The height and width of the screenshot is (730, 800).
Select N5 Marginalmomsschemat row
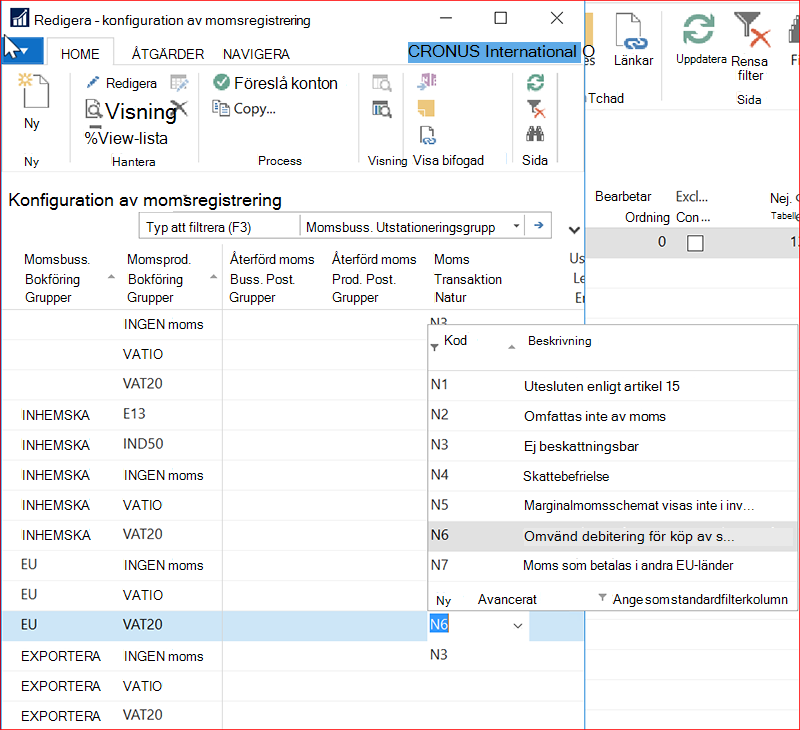(612, 506)
